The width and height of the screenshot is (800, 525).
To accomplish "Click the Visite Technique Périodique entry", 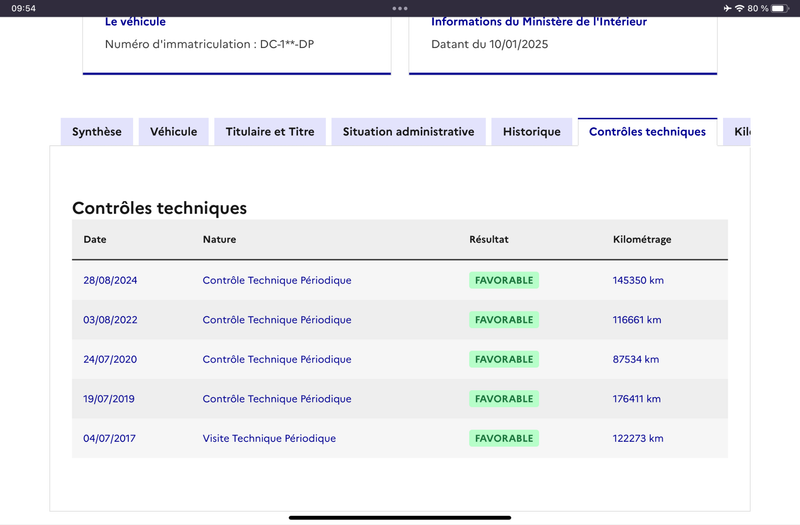I will 269,438.
